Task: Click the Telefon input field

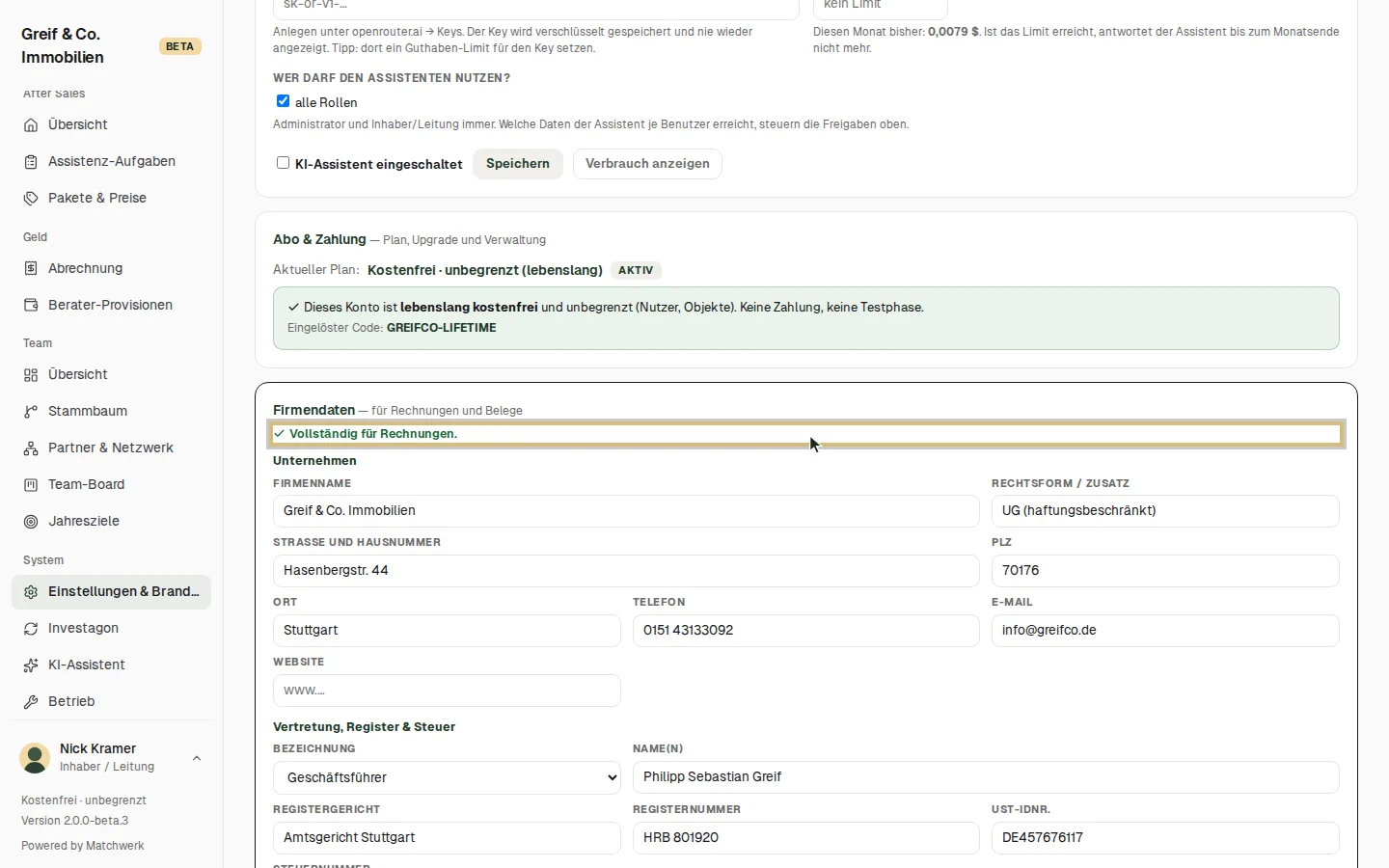Action: pyautogui.click(x=806, y=631)
